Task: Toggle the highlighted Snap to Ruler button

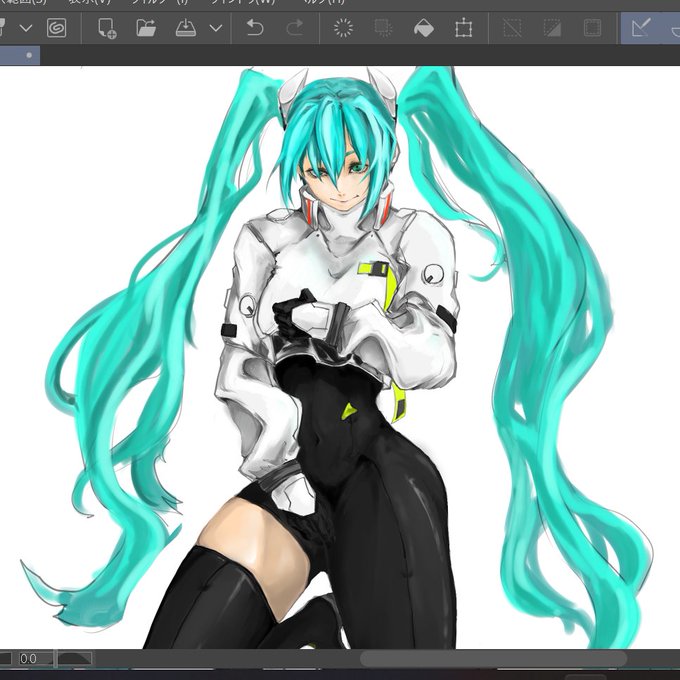Action: click(641, 28)
